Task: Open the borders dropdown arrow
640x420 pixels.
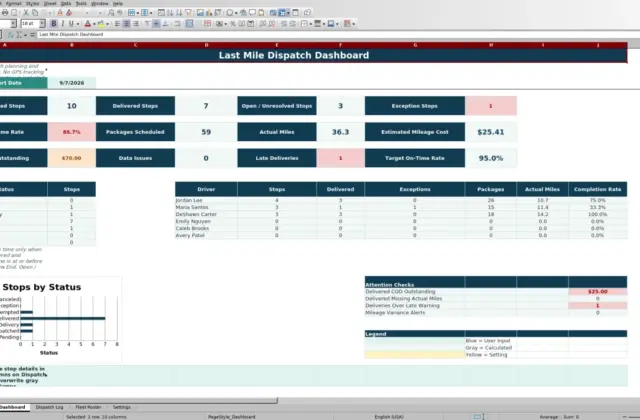Action: pos(310,24)
